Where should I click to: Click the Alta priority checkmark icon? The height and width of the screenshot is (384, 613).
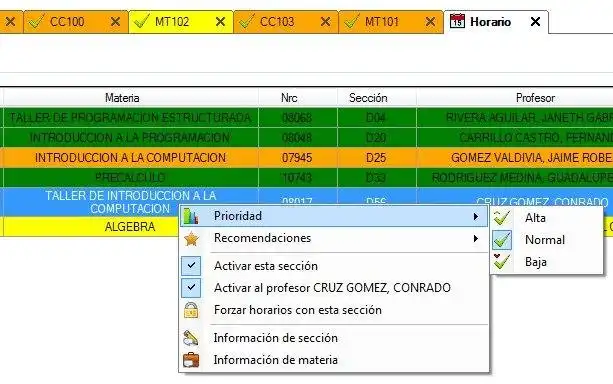point(502,218)
